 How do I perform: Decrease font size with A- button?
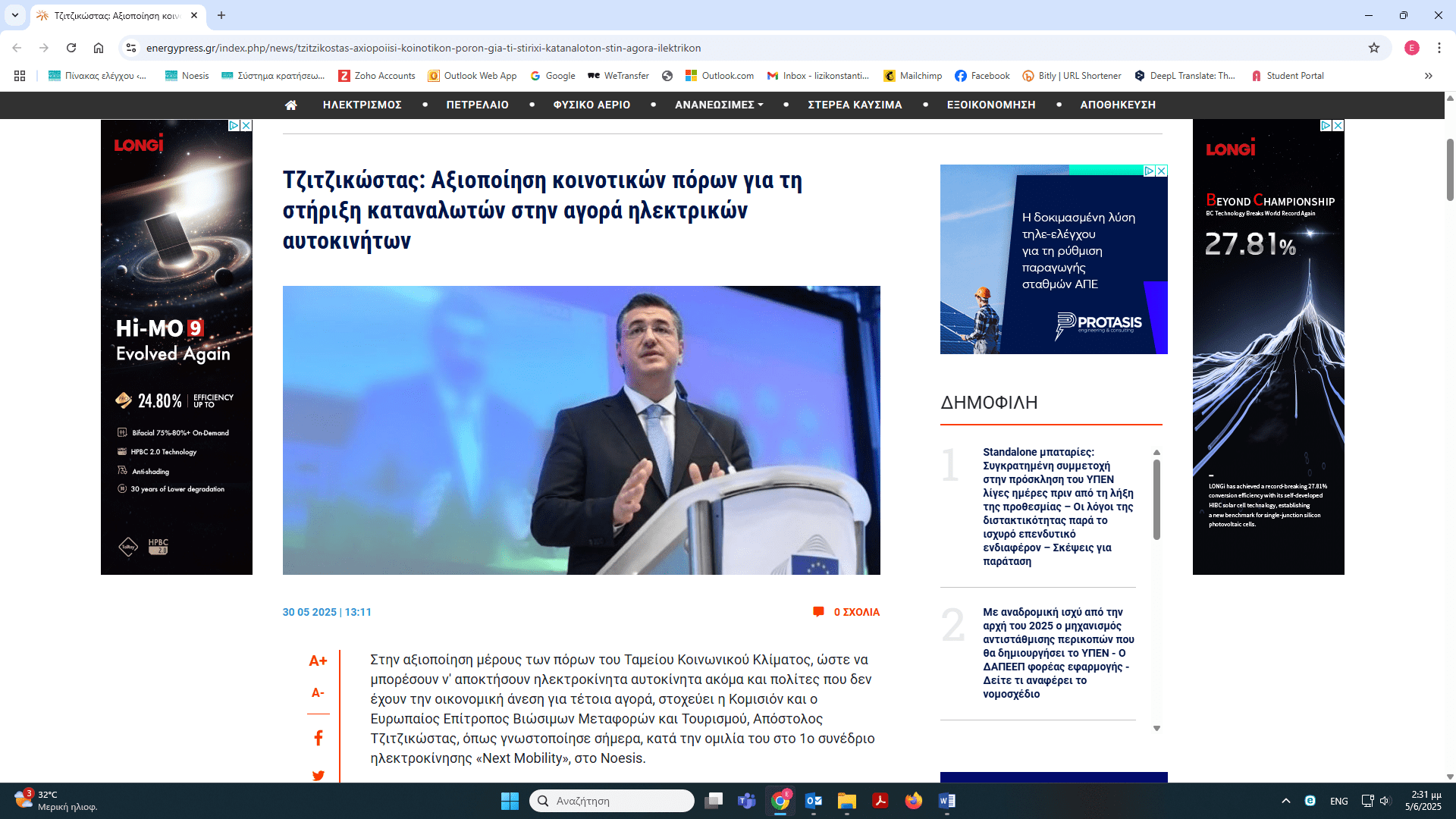pos(318,692)
